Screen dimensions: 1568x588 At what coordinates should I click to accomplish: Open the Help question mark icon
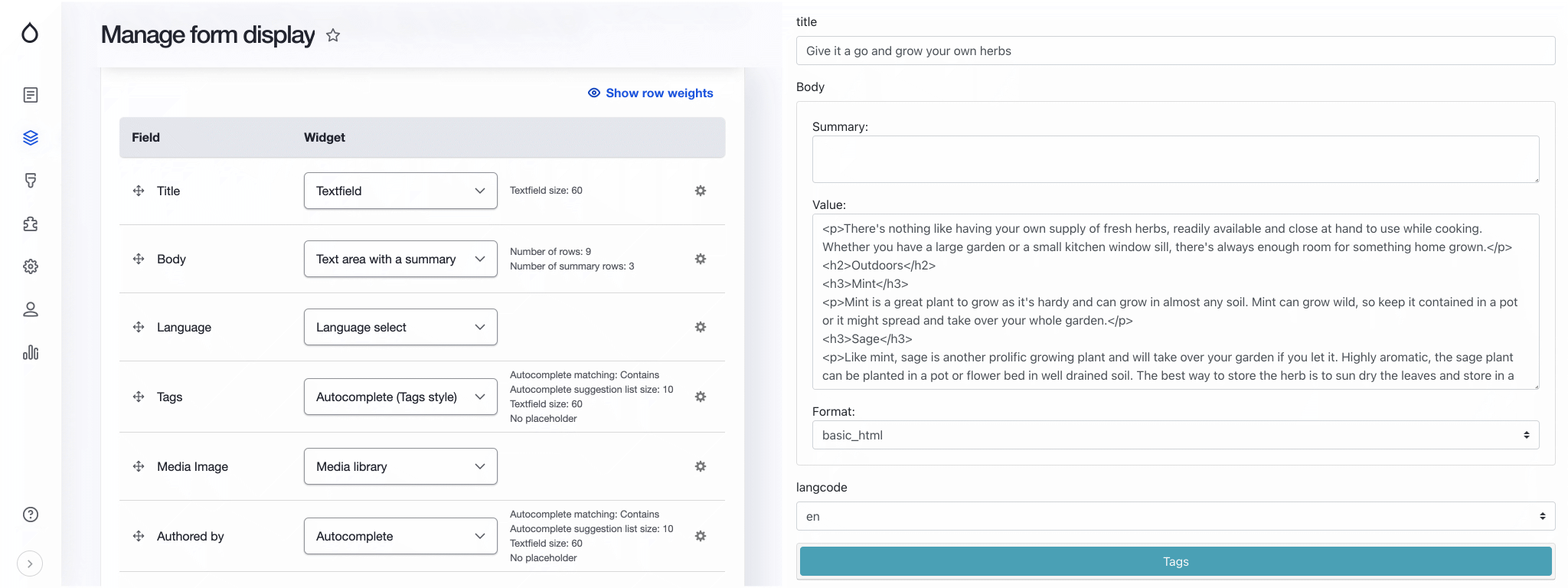31,514
